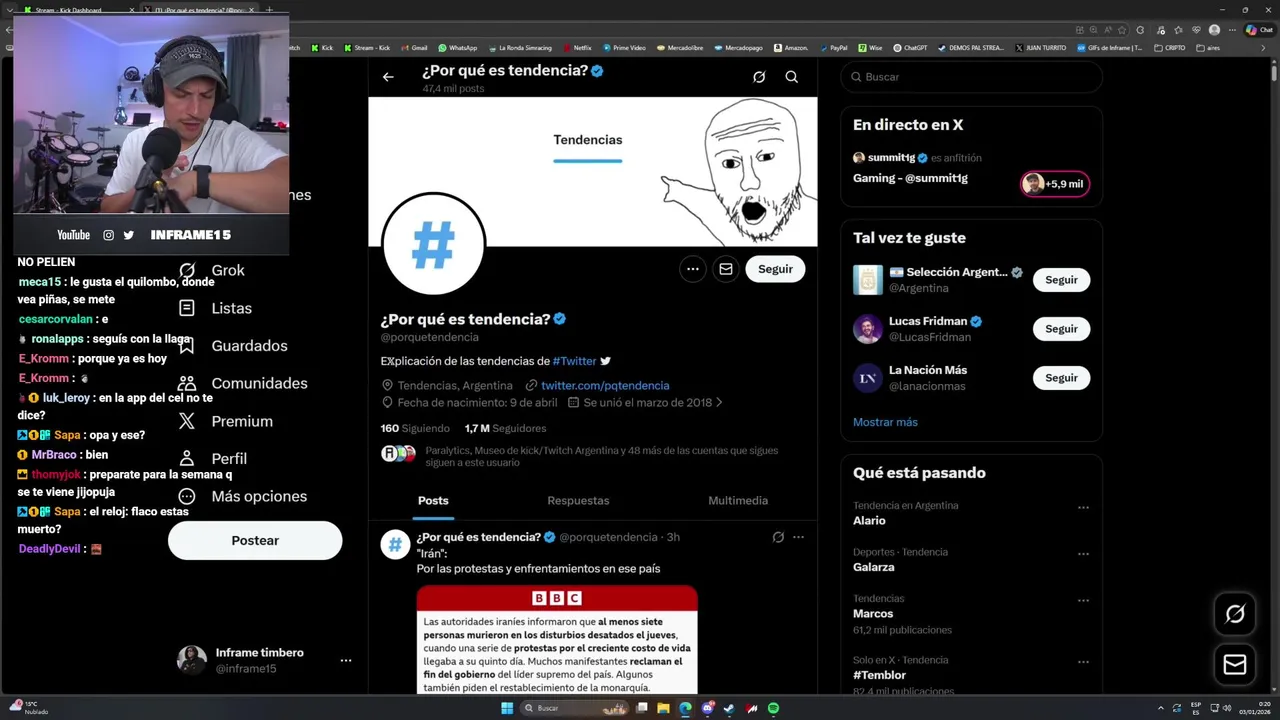This screenshot has height=720, width=1280.
Task: Click the profile avatar with hashtag
Action: (433, 244)
